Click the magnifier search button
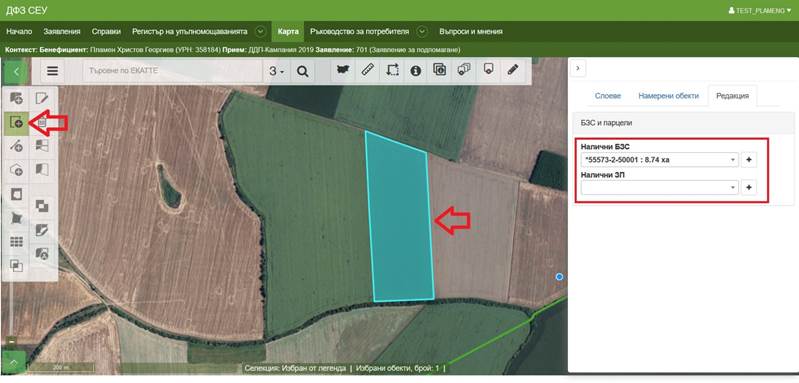Screen dimensions: 799x383 (x=303, y=71)
